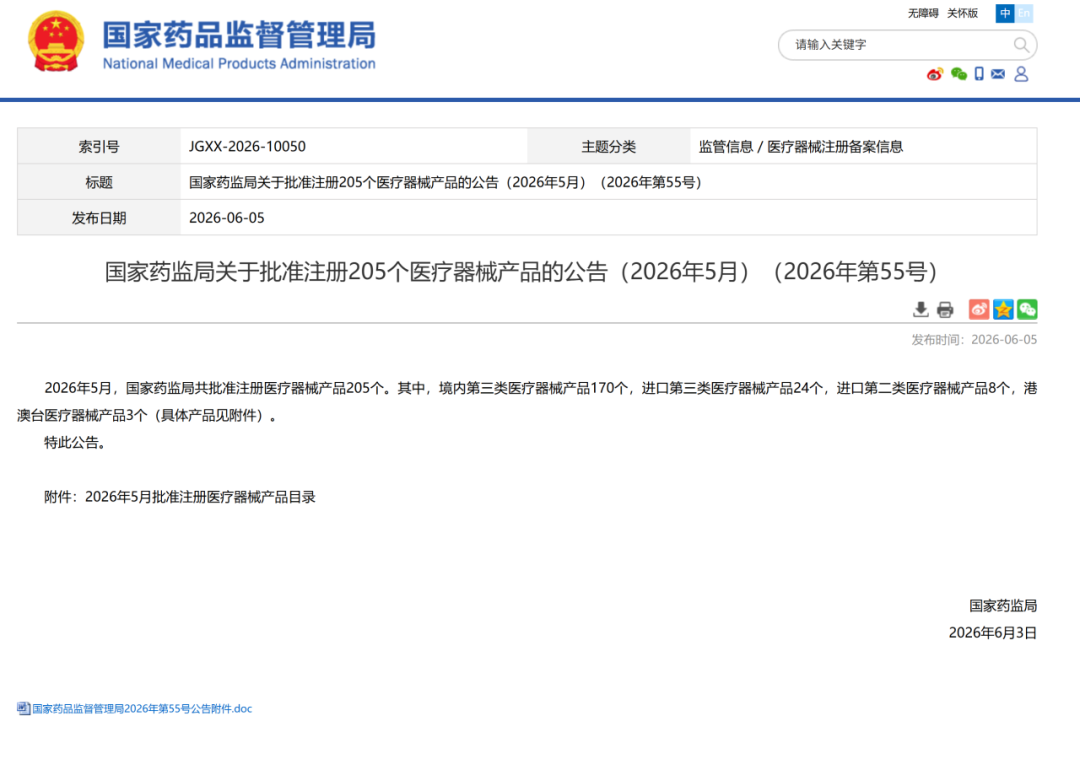Image resolution: width=1080 pixels, height=759 pixels.
Task: Click publish date 2026-06-05 in table
Action: coord(227,218)
